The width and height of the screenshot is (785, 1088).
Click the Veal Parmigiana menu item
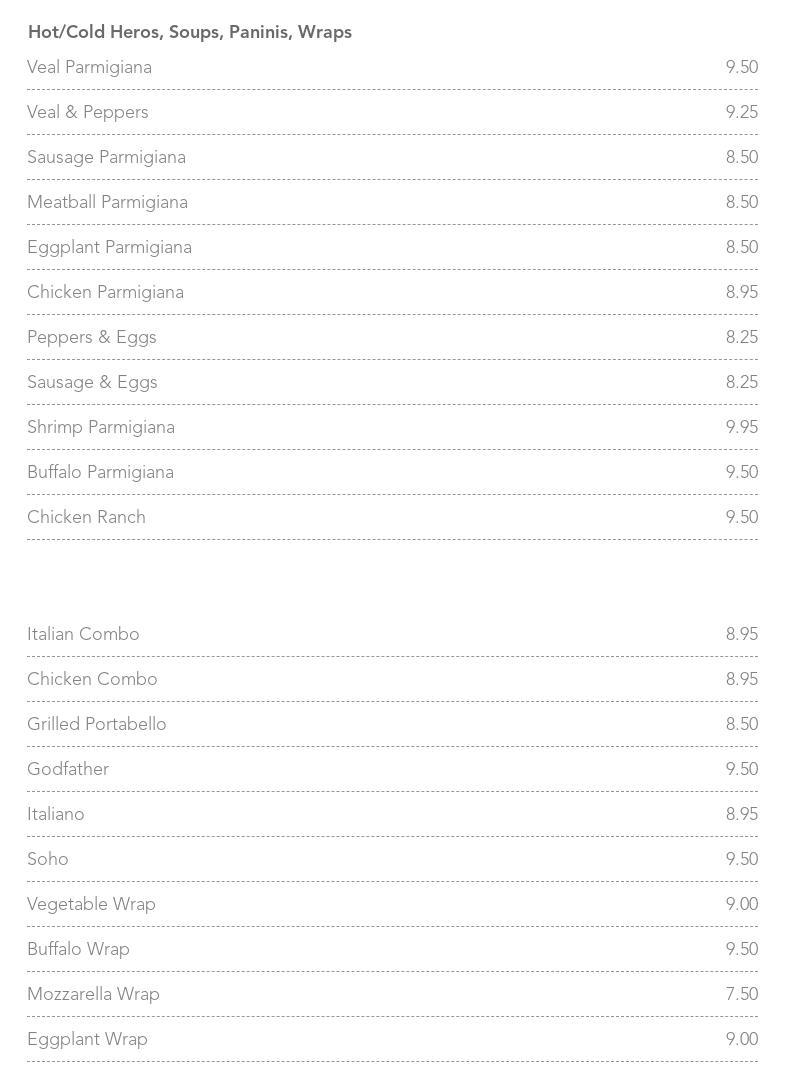click(x=89, y=67)
